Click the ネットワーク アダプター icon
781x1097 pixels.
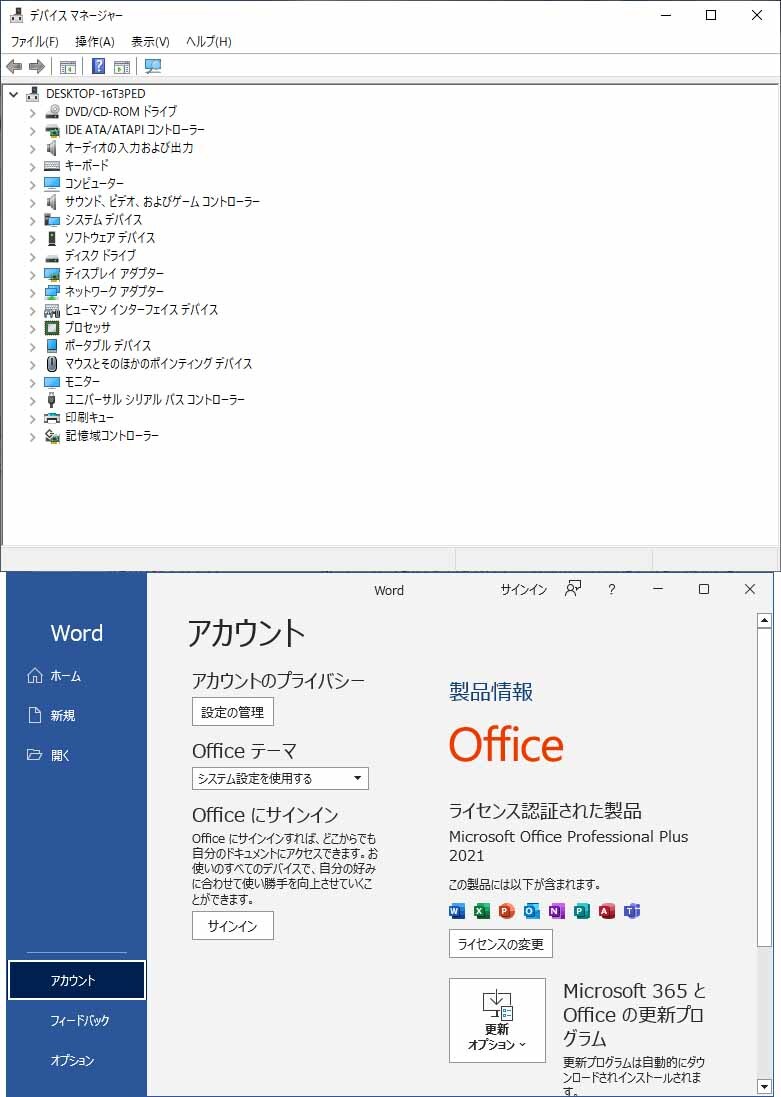coord(52,292)
